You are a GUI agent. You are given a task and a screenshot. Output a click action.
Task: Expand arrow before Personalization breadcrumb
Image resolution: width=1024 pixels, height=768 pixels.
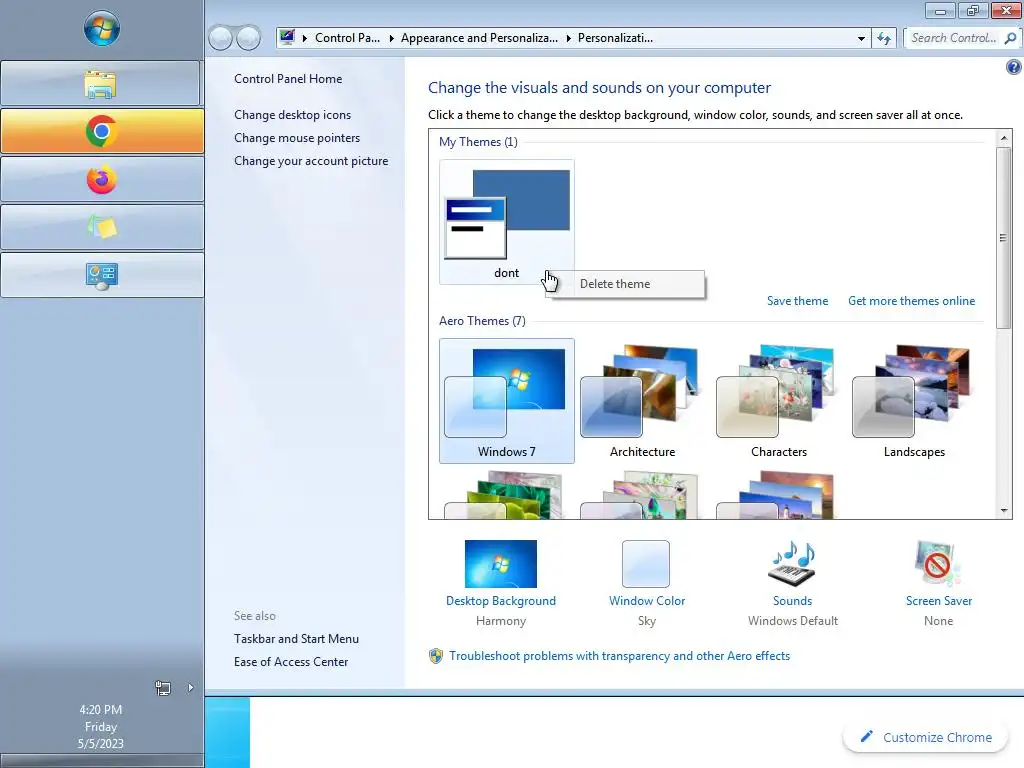click(568, 38)
